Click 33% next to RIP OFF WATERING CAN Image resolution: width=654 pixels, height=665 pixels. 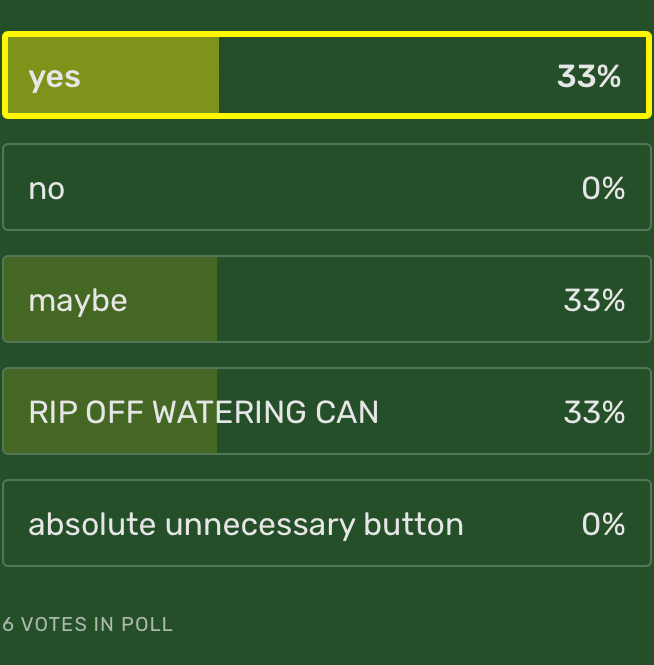click(594, 412)
